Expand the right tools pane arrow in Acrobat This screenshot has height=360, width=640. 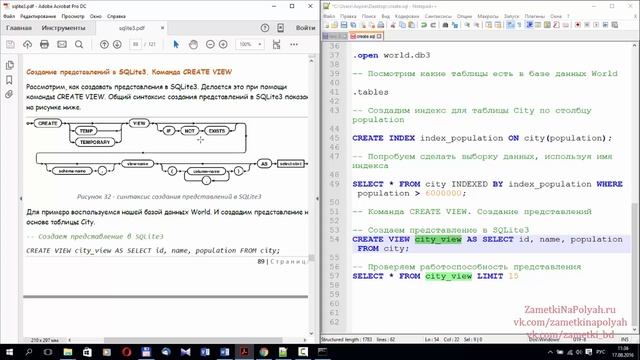point(317,198)
